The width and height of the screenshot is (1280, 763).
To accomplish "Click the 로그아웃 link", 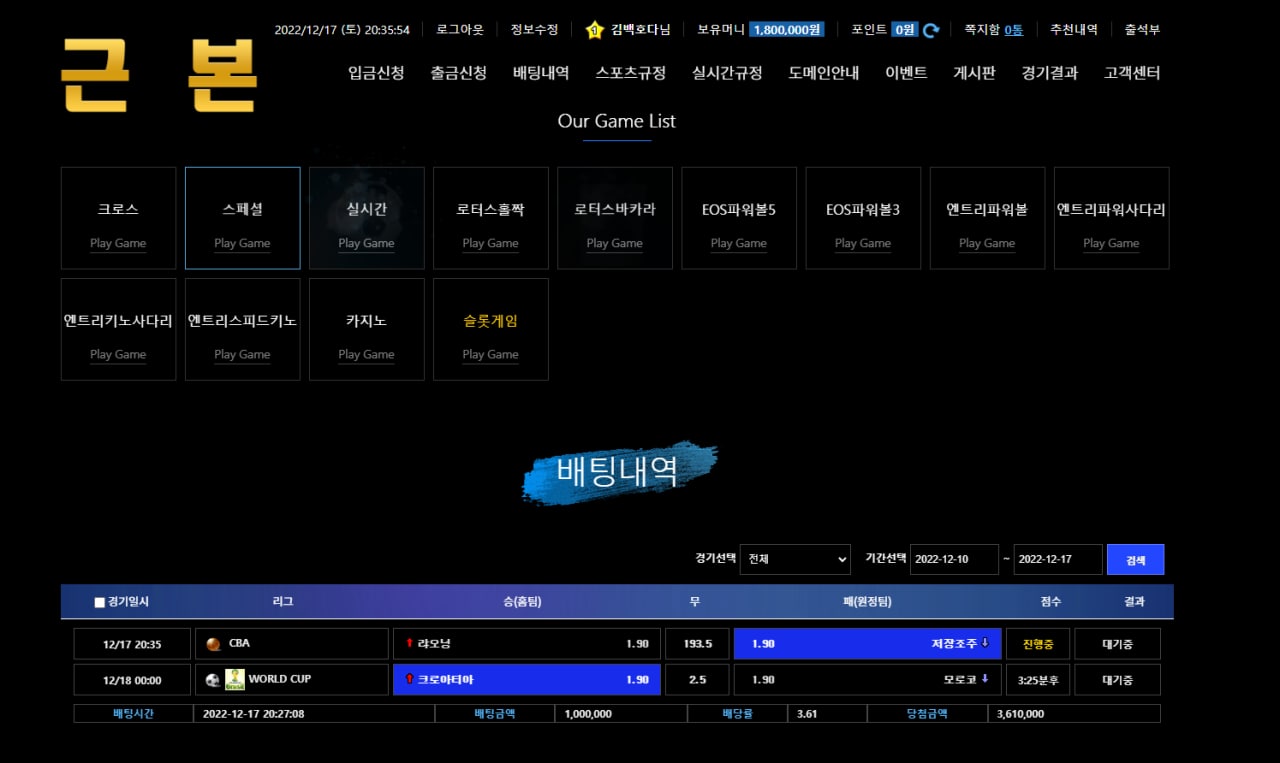I will tap(460, 30).
